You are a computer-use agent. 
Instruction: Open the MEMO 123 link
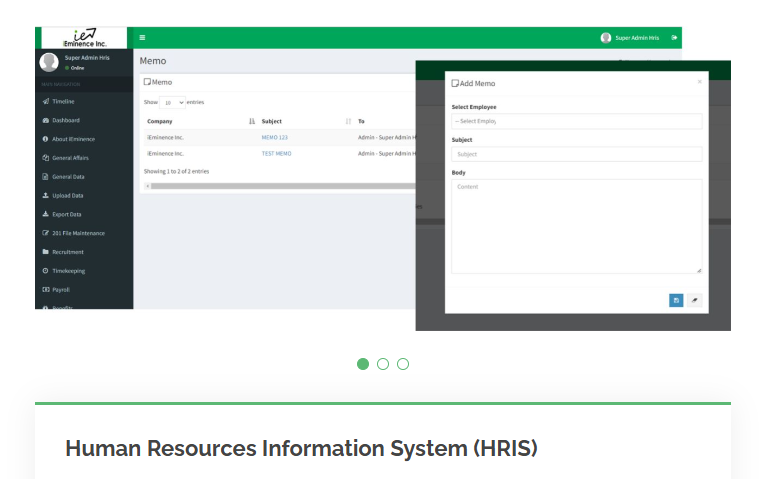click(275, 137)
